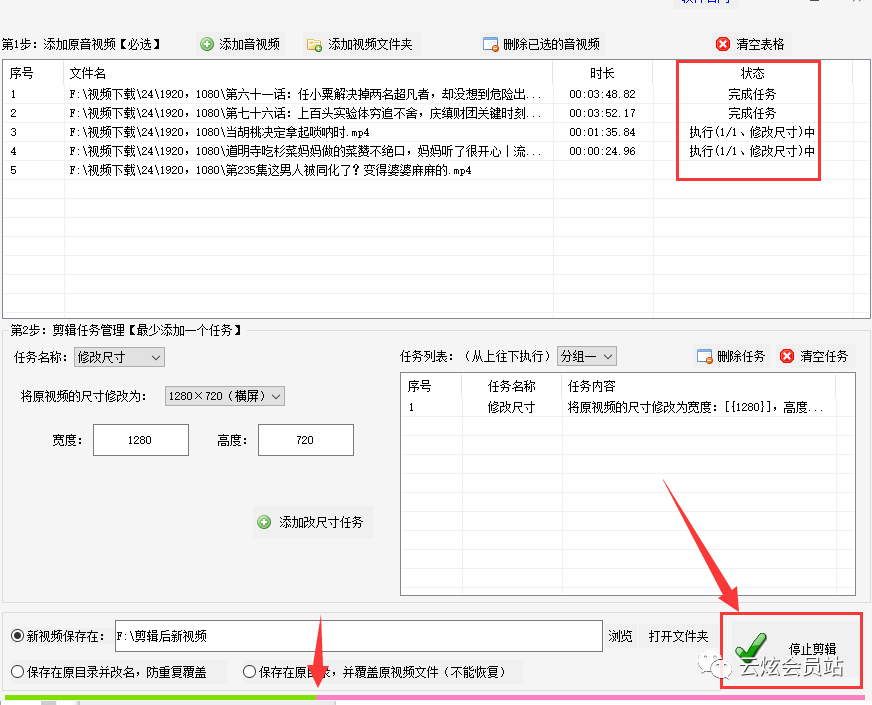Click 执行(1/1、修改尺寸)中 status of row 4

pyautogui.click(x=752, y=151)
